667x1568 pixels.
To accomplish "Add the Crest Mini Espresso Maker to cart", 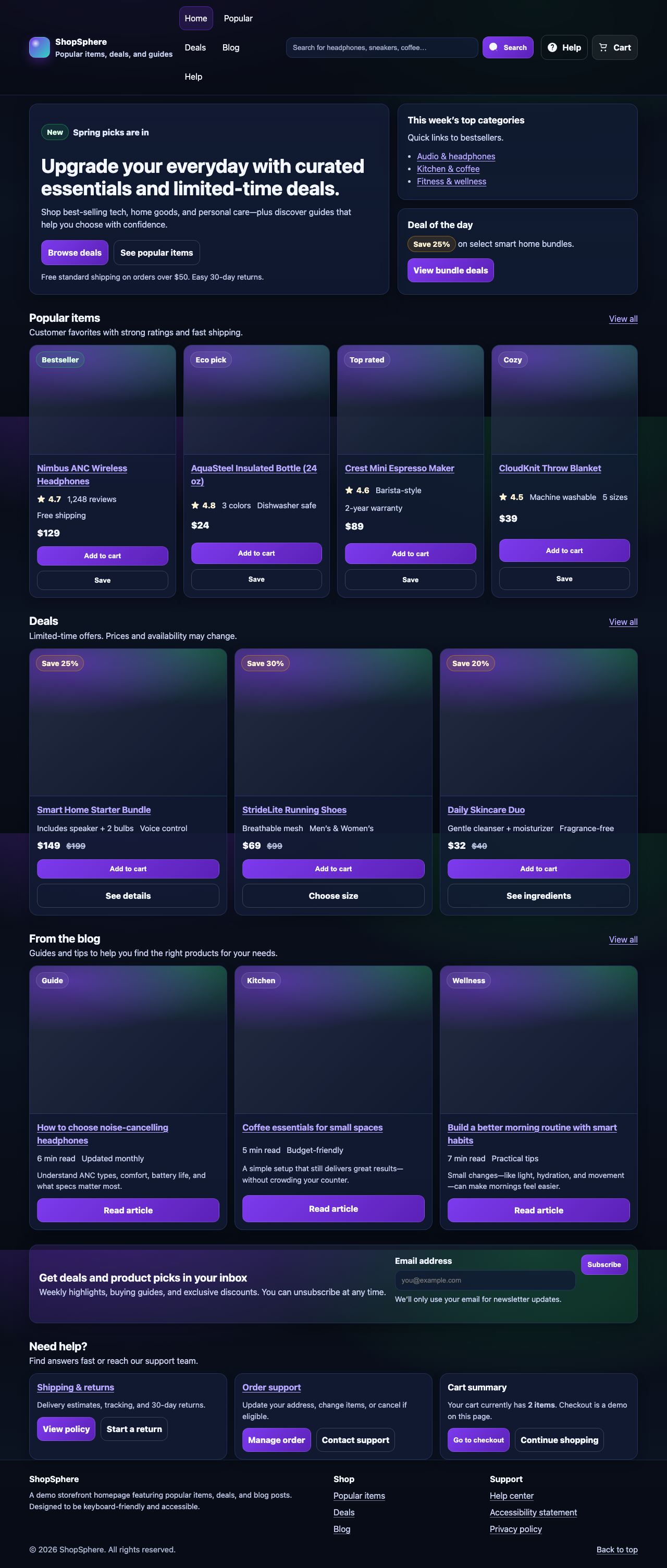I will [410, 553].
